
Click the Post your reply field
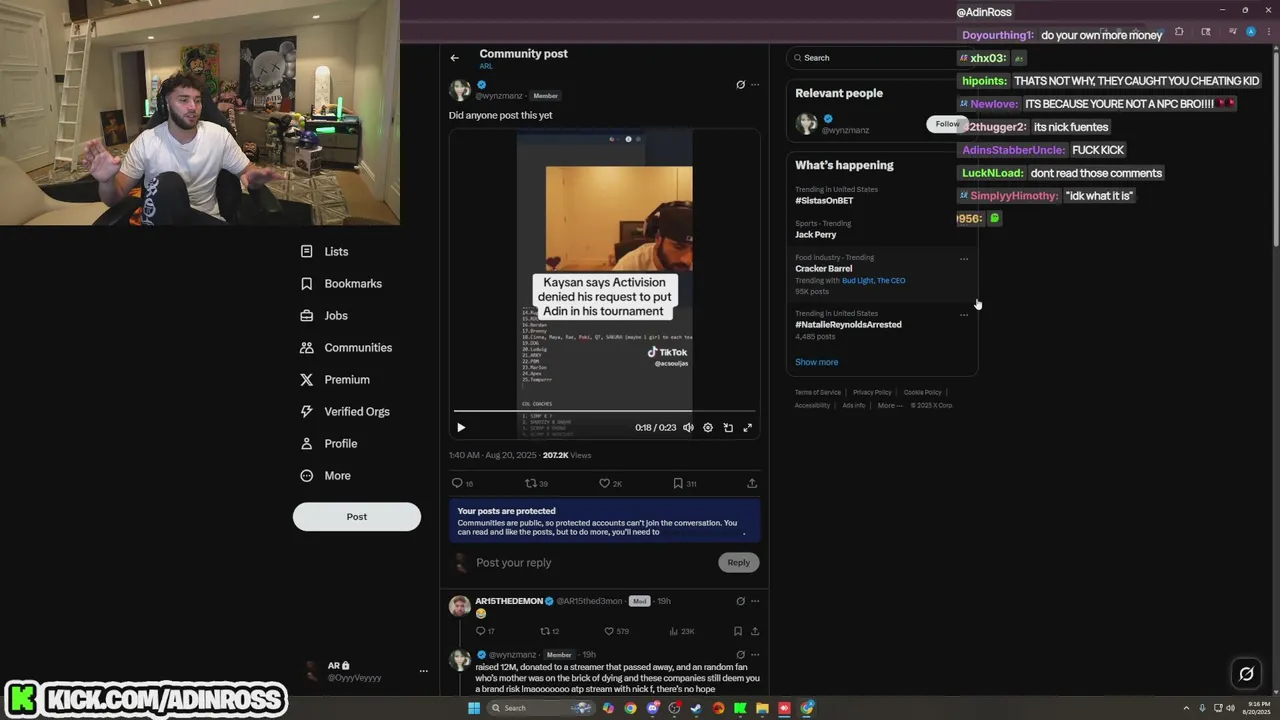594,562
